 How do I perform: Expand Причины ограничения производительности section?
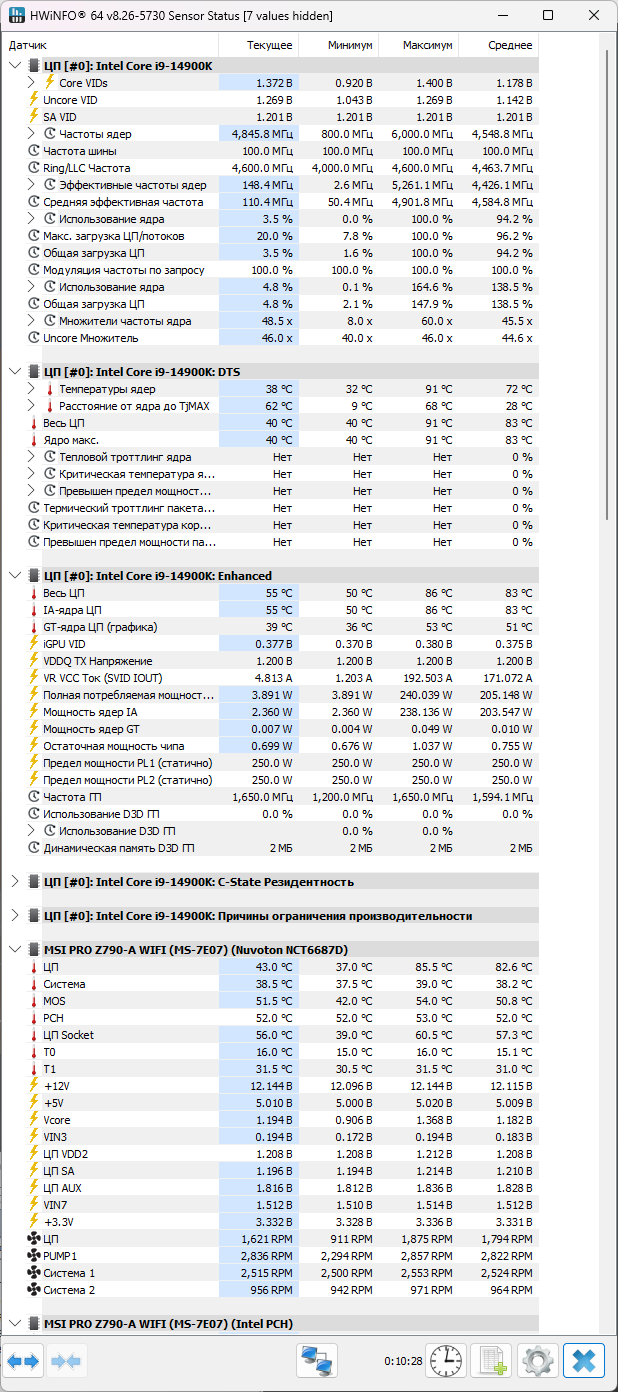tap(14, 916)
